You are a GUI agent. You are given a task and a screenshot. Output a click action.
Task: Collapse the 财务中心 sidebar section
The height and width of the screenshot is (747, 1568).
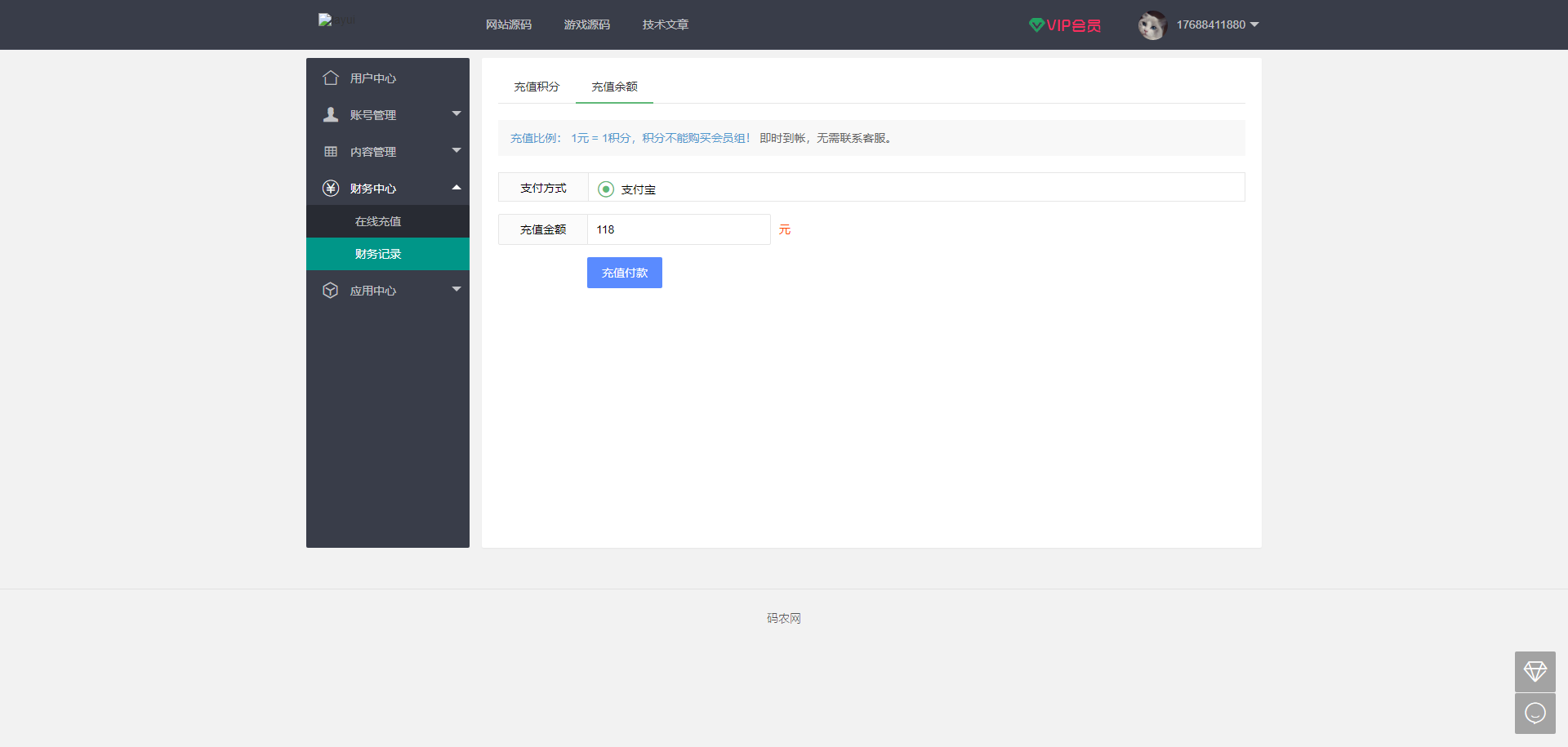457,188
